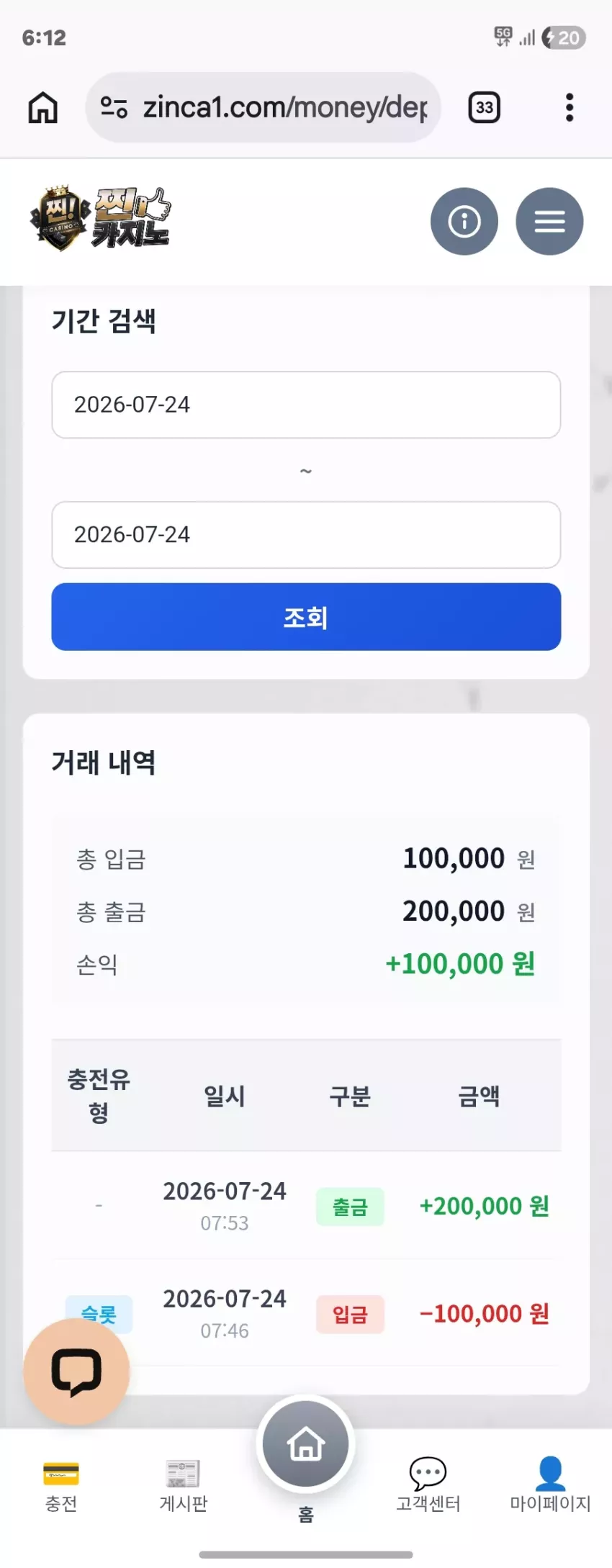The width and height of the screenshot is (612, 1568).
Task: Select the start date field 2026-07-24
Action: tap(306, 405)
